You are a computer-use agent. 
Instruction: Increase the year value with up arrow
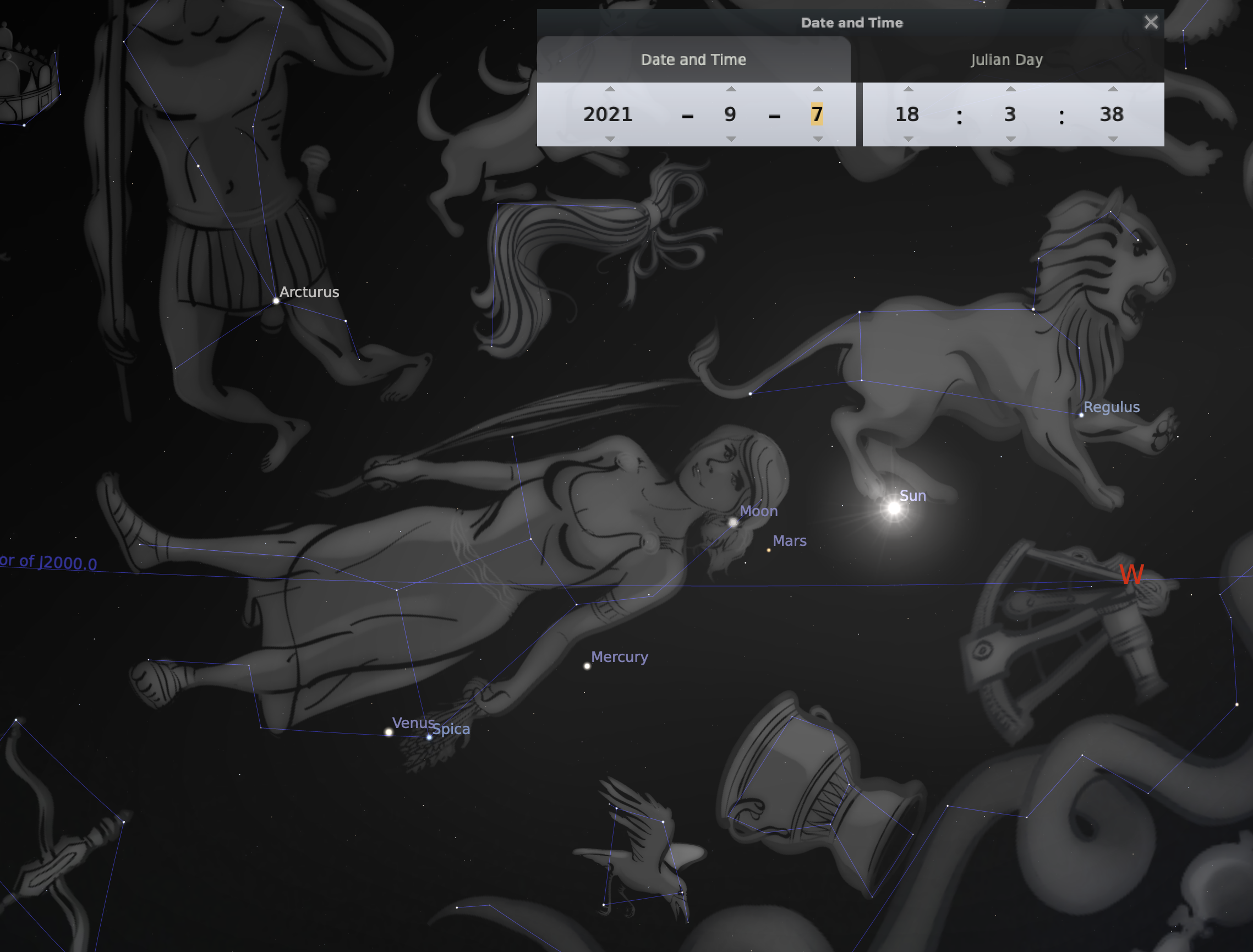click(x=610, y=89)
